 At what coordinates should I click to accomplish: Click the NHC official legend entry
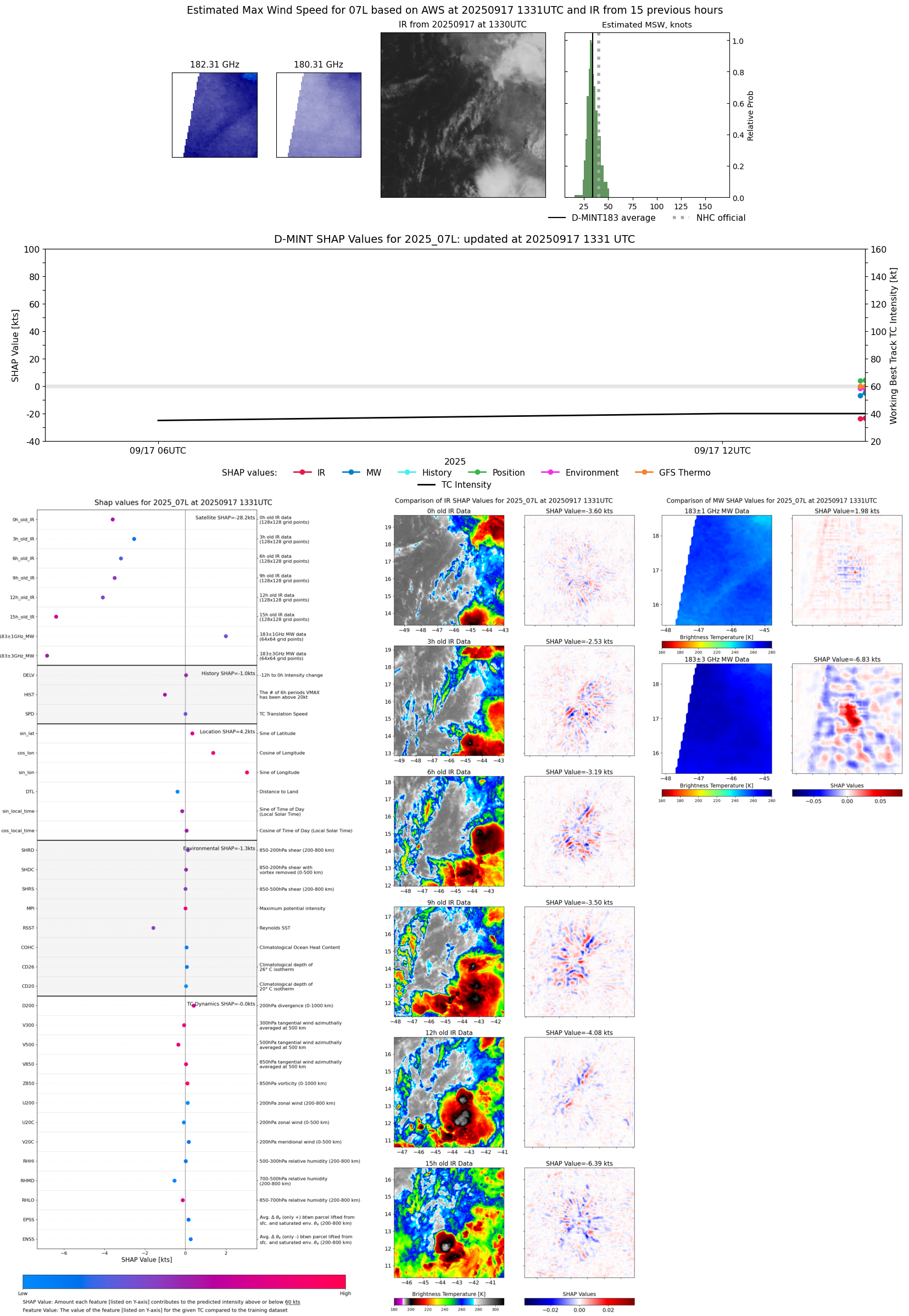(709, 218)
